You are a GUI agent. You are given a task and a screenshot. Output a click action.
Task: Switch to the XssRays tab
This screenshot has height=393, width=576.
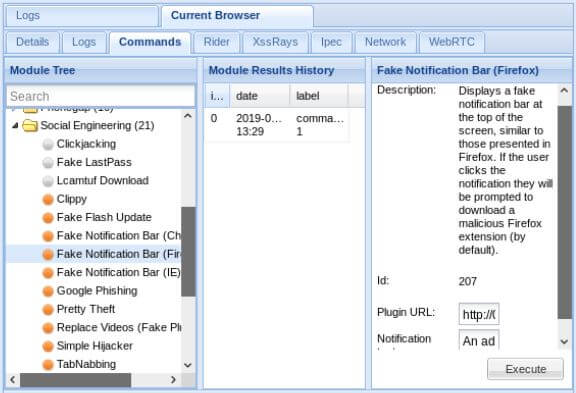[x=275, y=42]
